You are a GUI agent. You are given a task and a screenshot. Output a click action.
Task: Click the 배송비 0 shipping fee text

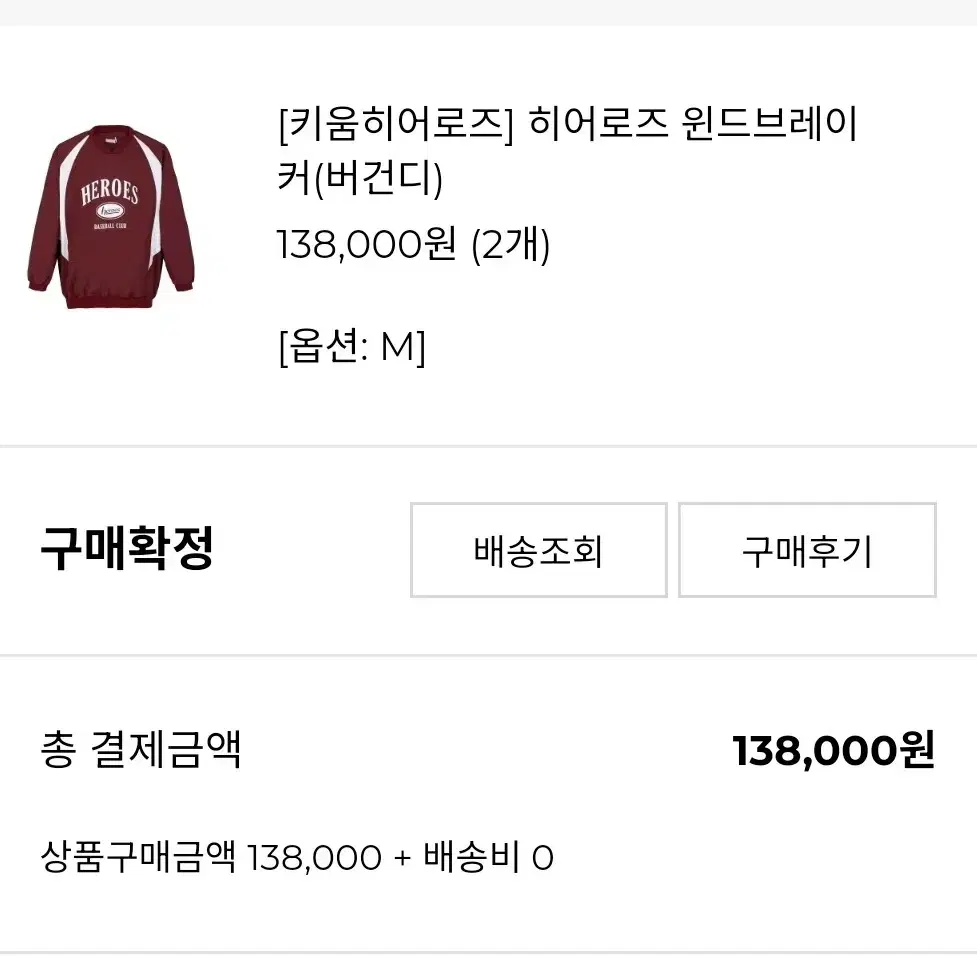[488, 857]
